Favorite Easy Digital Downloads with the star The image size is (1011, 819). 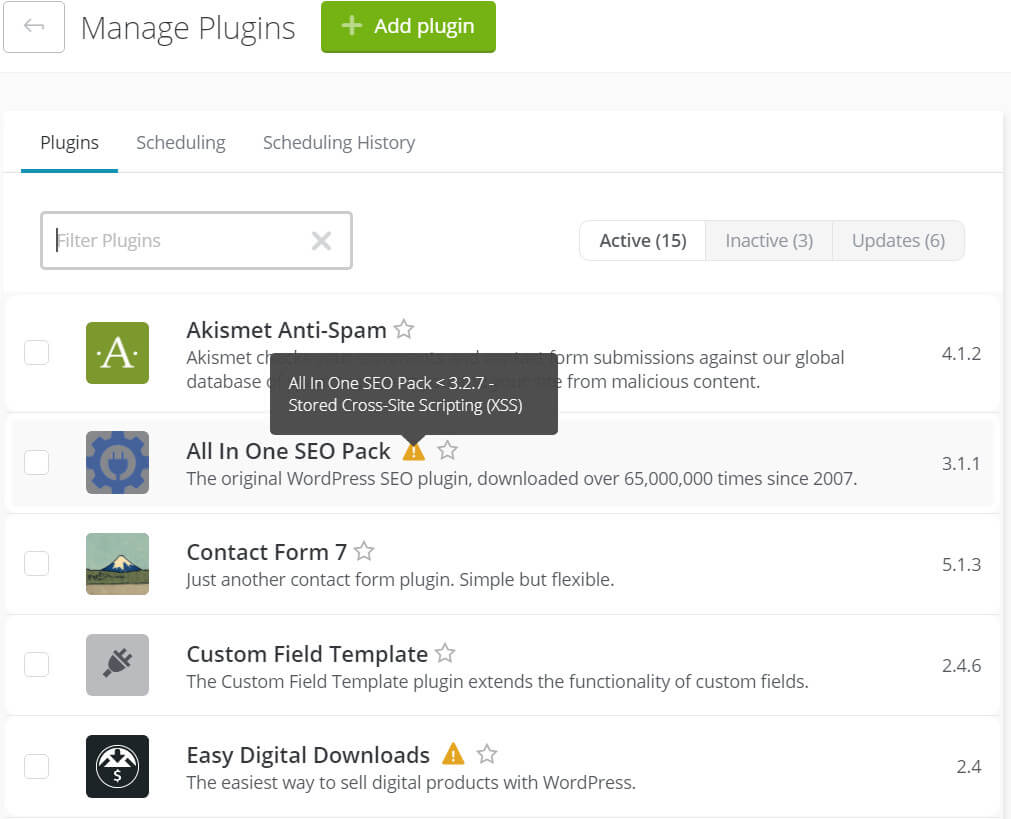487,754
